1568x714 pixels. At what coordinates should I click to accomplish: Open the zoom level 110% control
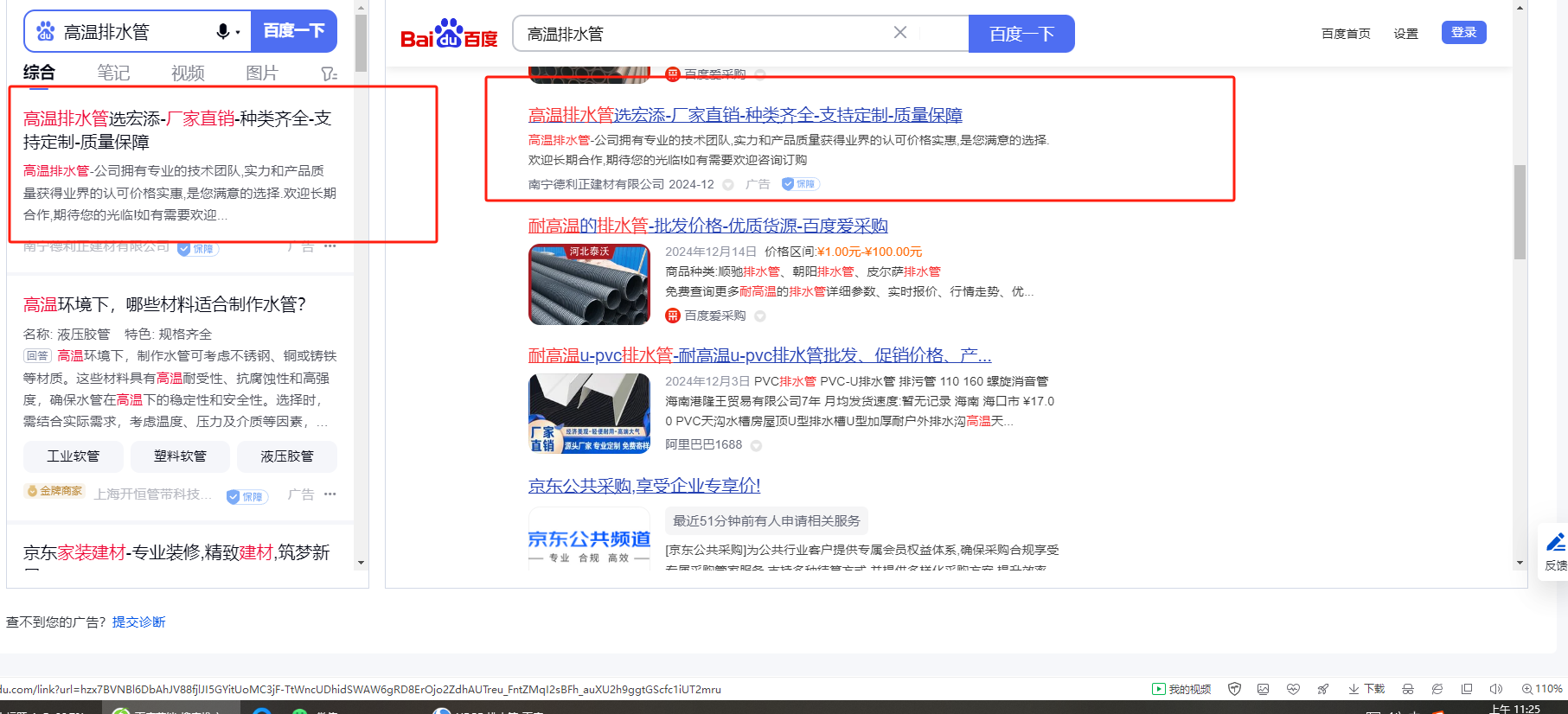point(1541,689)
